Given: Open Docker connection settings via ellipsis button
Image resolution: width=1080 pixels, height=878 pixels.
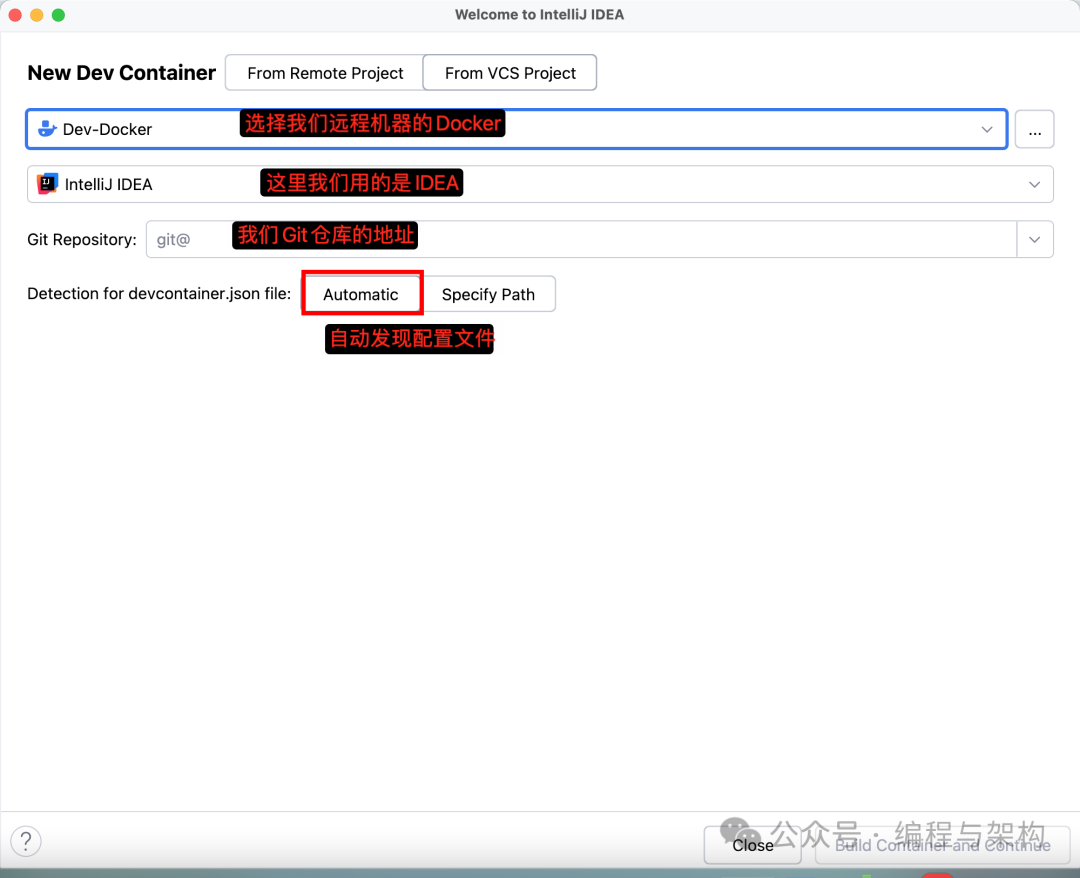Looking at the screenshot, I should pos(1035,129).
